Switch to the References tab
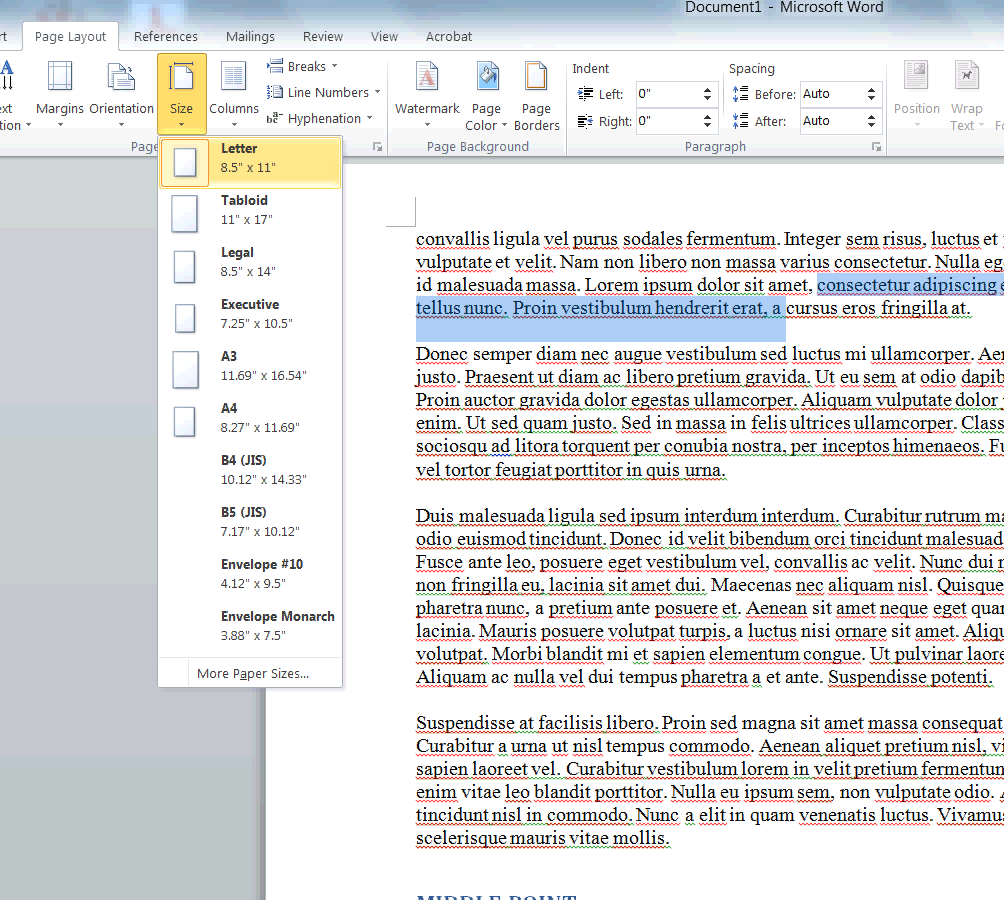 (x=166, y=36)
